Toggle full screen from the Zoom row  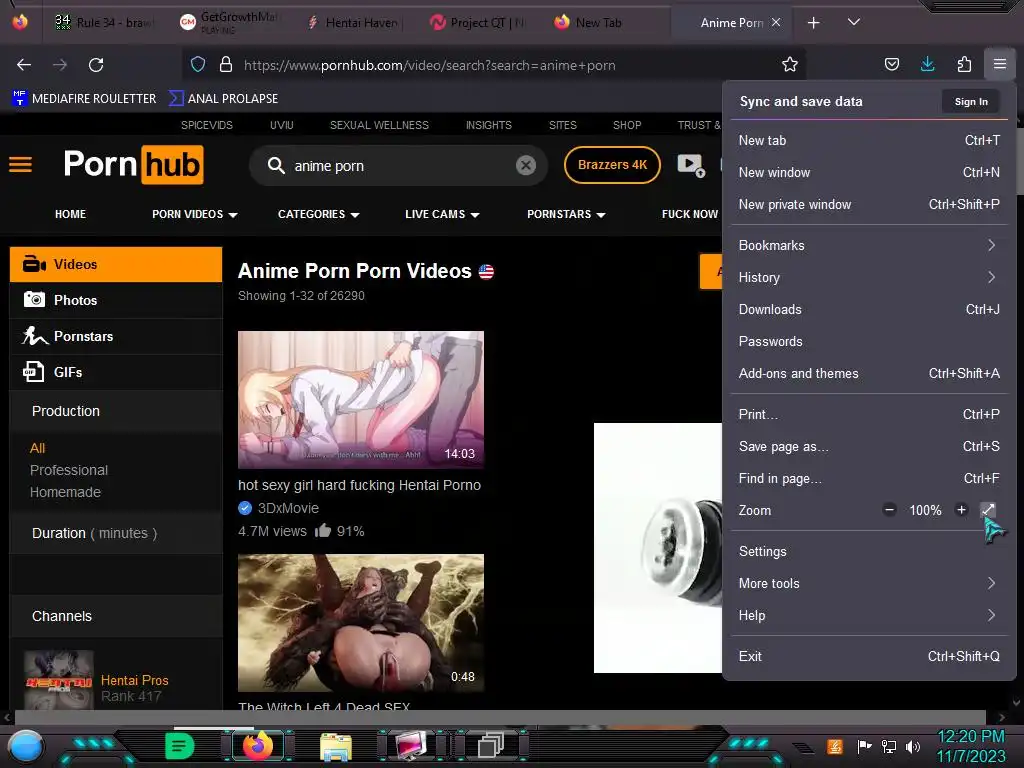(x=988, y=510)
